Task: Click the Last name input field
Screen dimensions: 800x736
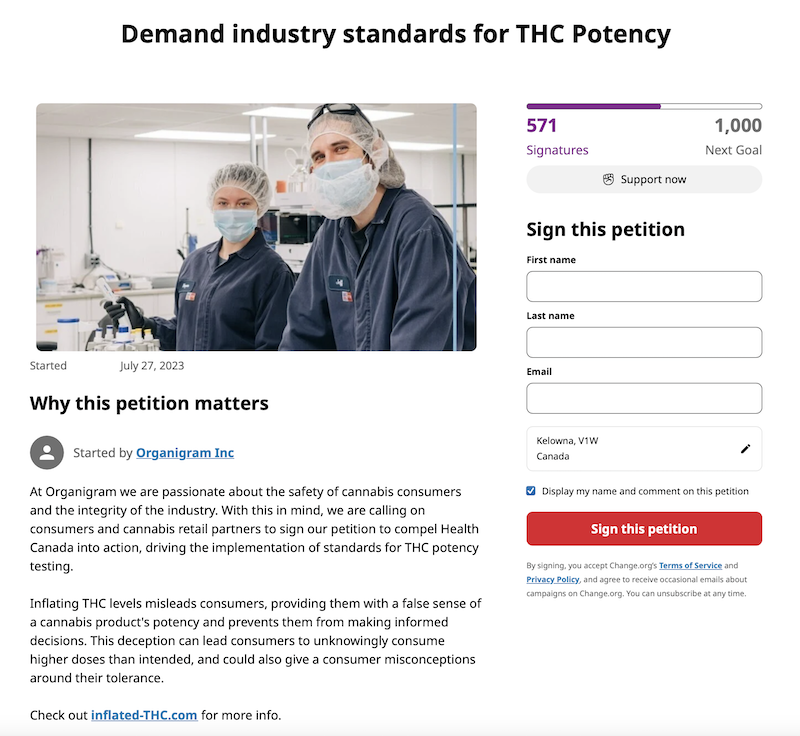Action: (644, 342)
